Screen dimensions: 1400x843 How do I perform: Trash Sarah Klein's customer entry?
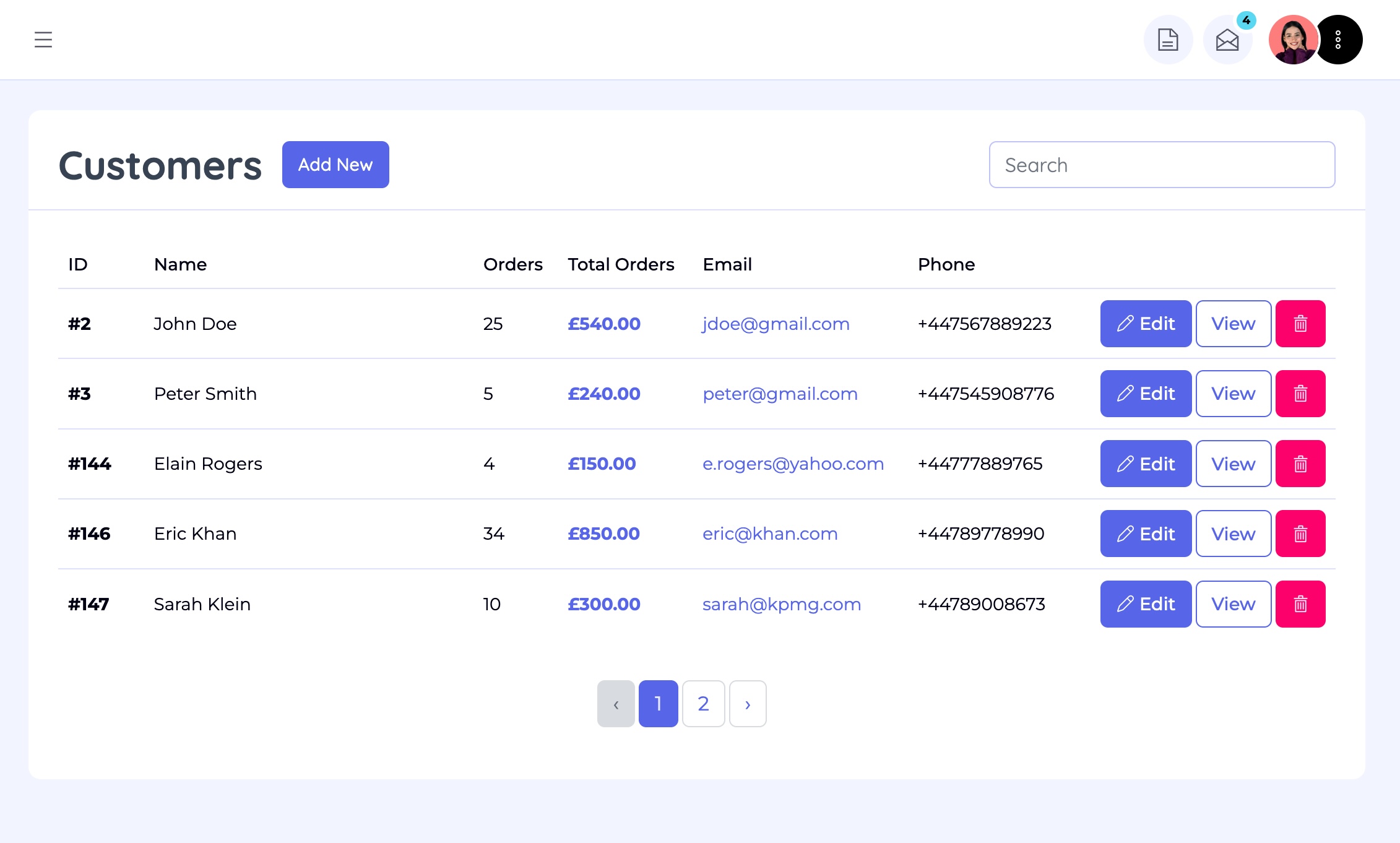click(1300, 604)
